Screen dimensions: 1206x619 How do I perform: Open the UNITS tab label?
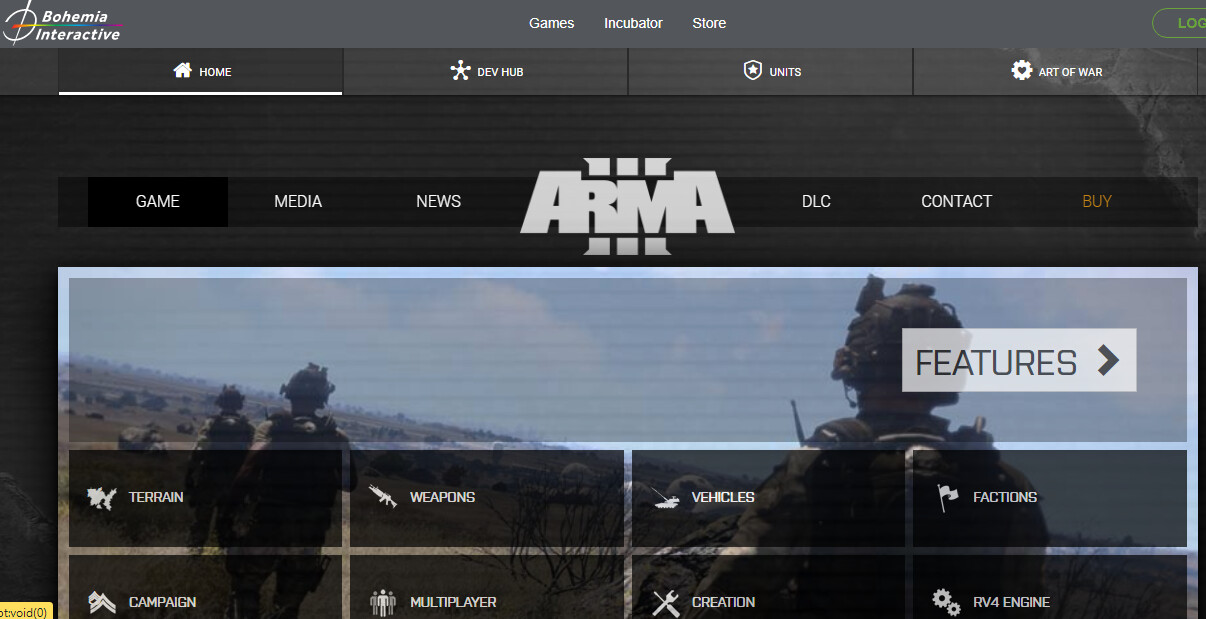785,72
